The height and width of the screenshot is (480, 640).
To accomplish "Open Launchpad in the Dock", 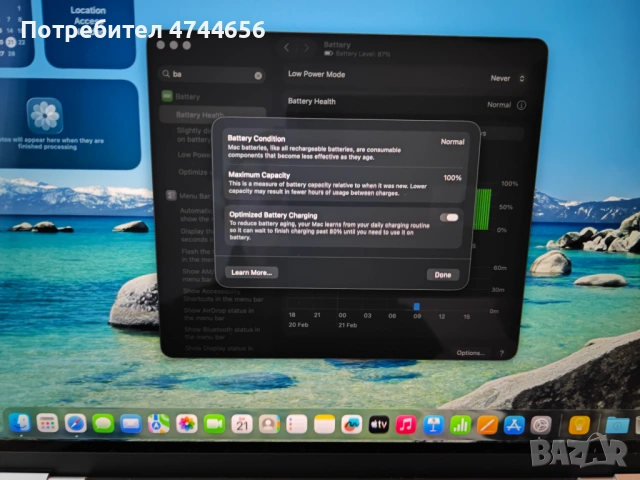I will [47, 423].
